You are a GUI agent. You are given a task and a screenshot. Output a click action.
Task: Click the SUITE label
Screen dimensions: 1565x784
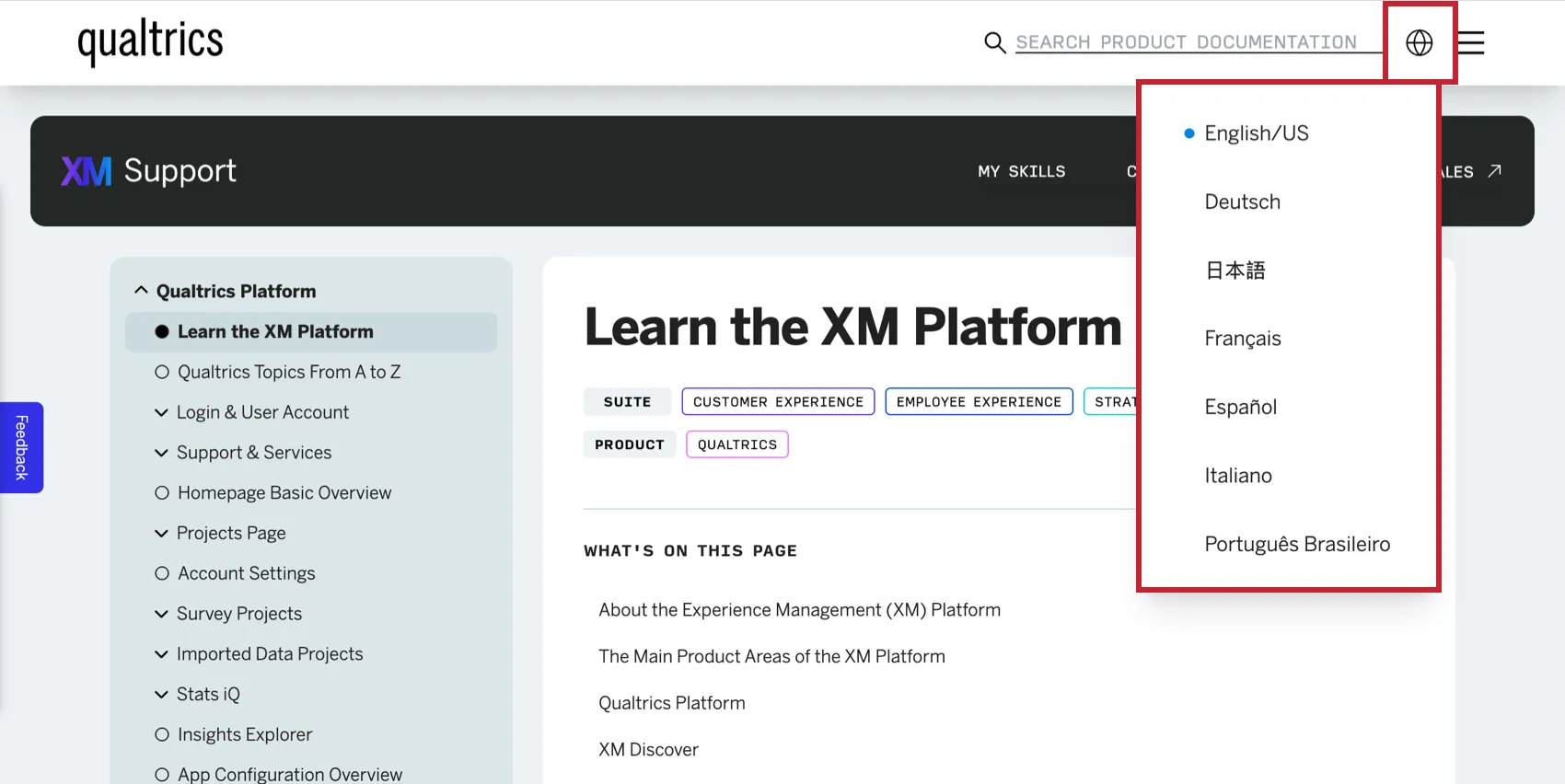[627, 402]
